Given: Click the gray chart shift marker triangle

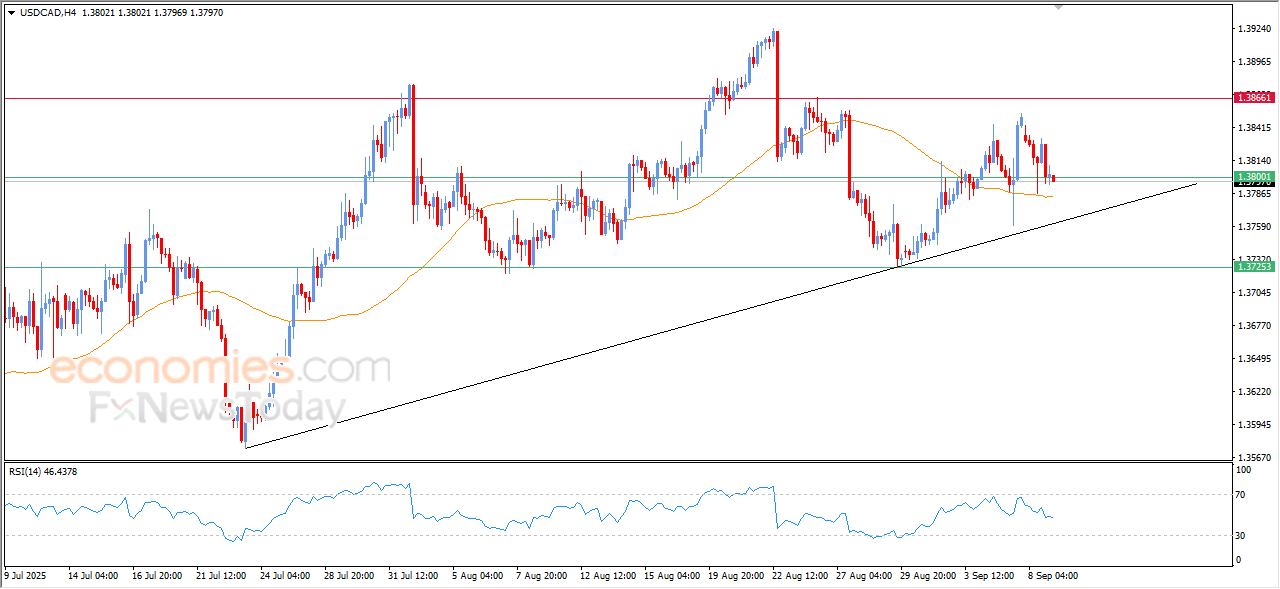Looking at the screenshot, I should [x=1059, y=7].
